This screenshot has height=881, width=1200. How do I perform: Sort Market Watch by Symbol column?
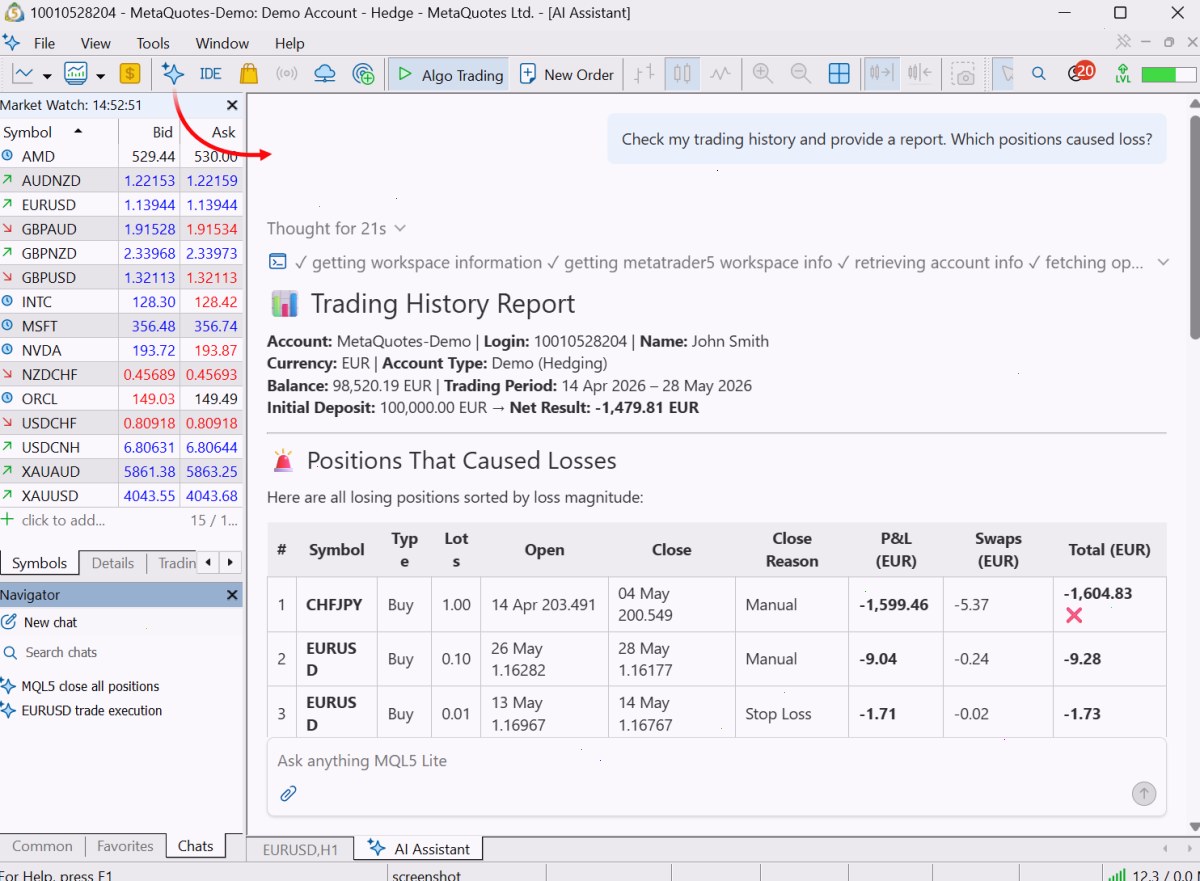click(x=59, y=132)
